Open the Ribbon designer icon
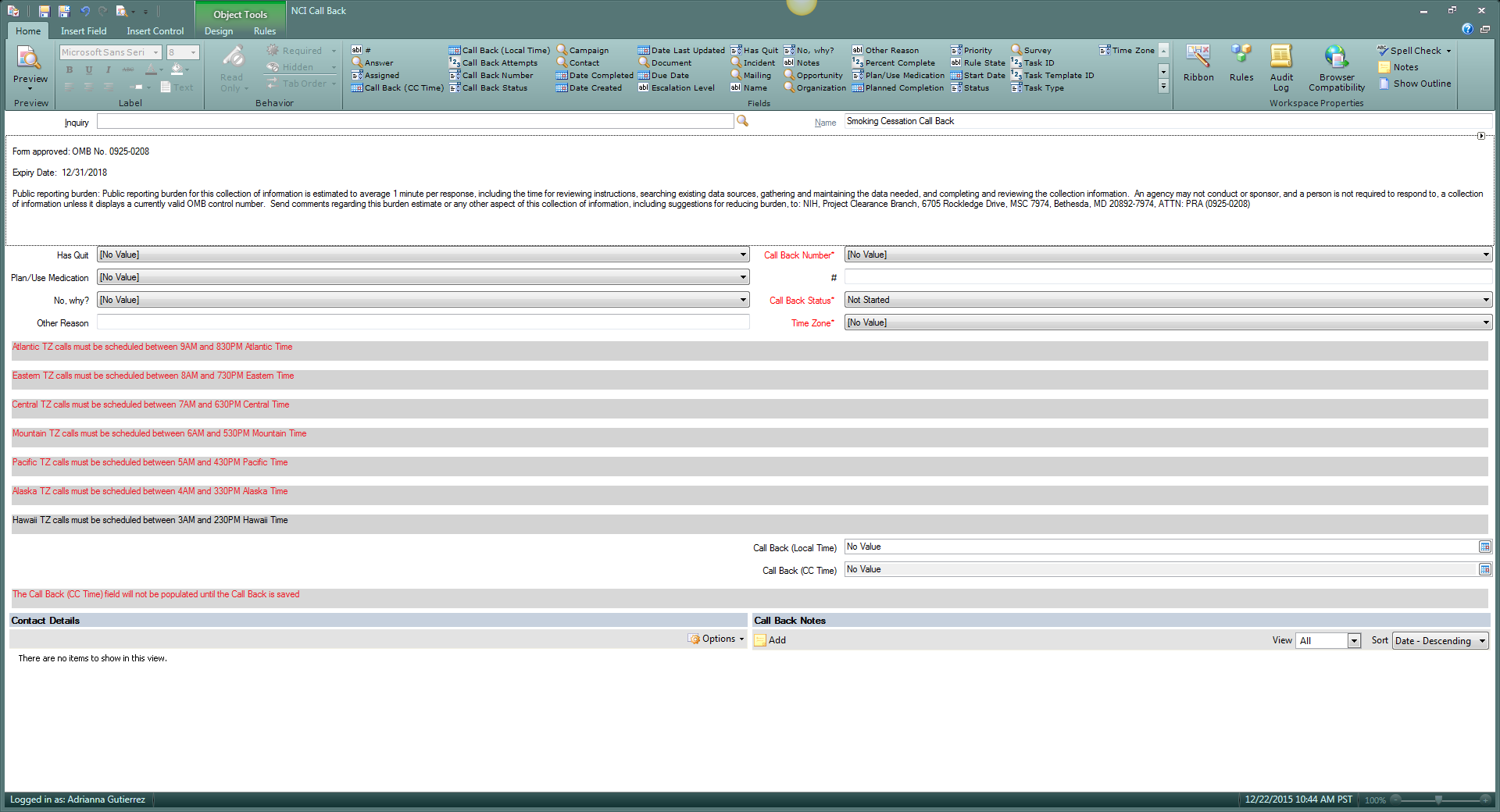The width and height of the screenshot is (1500, 812). (x=1198, y=57)
